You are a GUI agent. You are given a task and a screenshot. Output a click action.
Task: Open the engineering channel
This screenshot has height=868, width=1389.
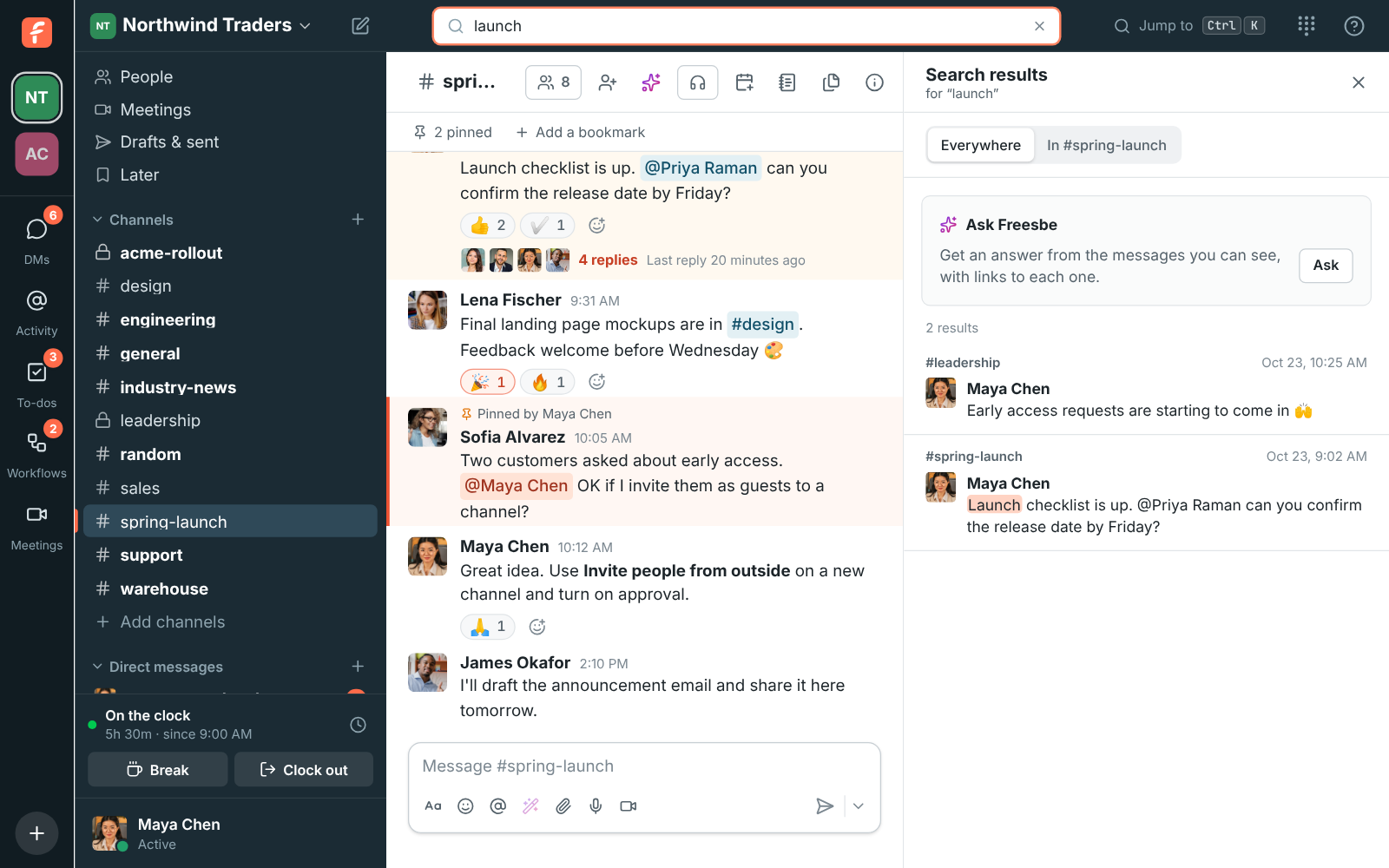[x=230, y=319]
